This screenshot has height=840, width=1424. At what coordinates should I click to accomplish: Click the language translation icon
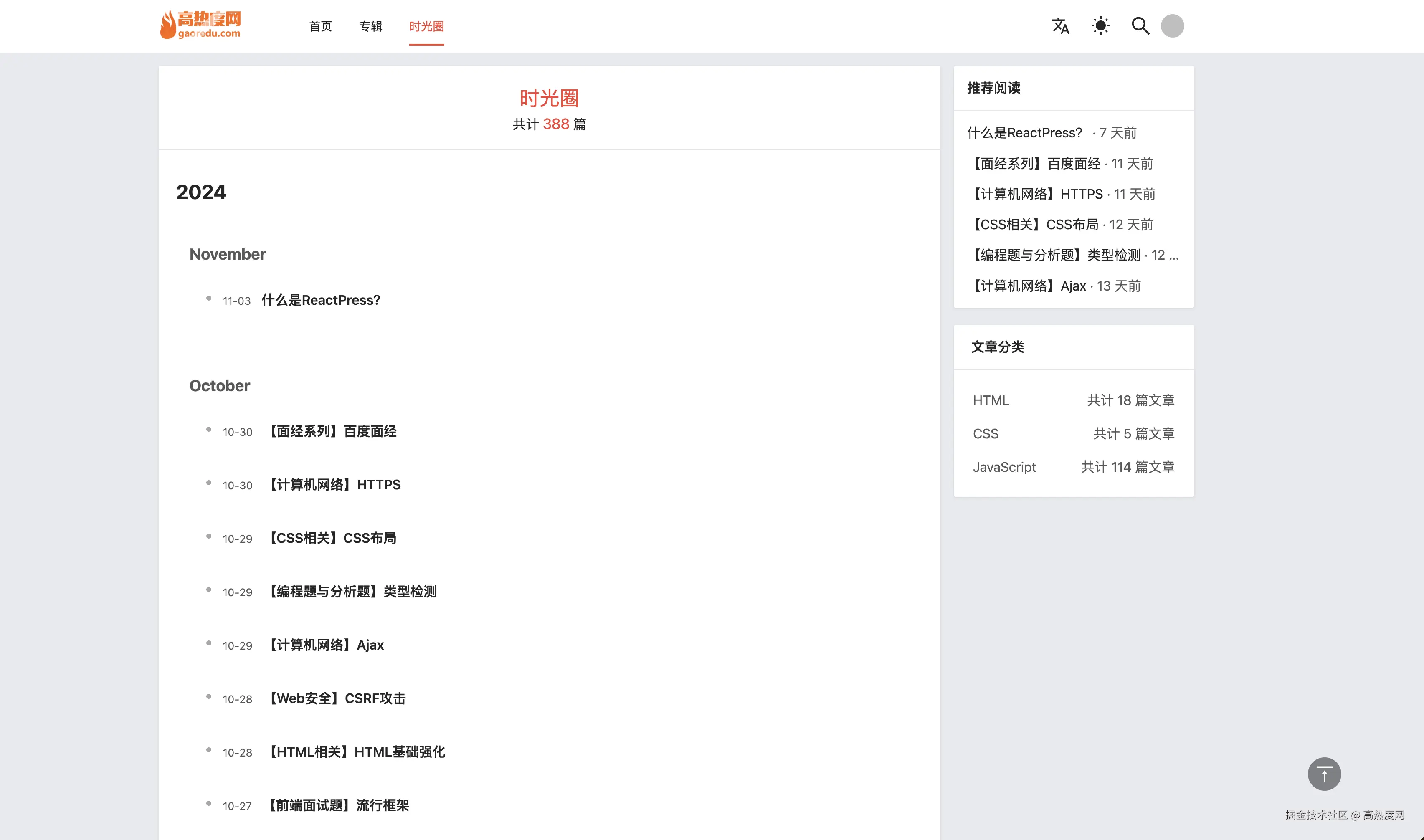click(x=1060, y=26)
